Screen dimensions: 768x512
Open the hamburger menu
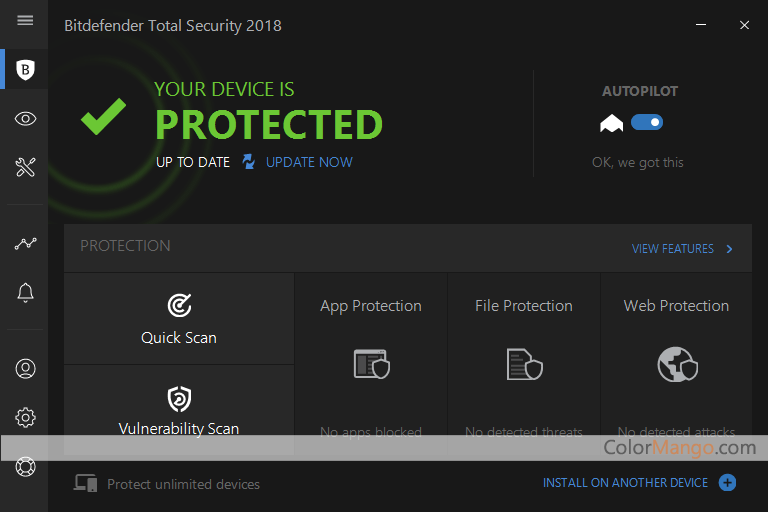point(25,20)
